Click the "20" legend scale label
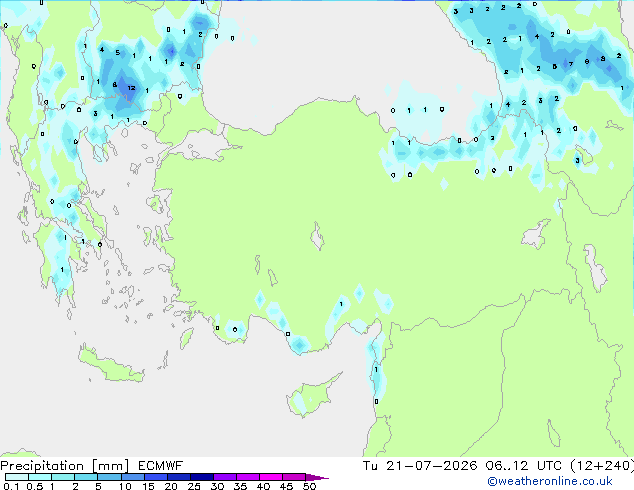 [171, 486]
